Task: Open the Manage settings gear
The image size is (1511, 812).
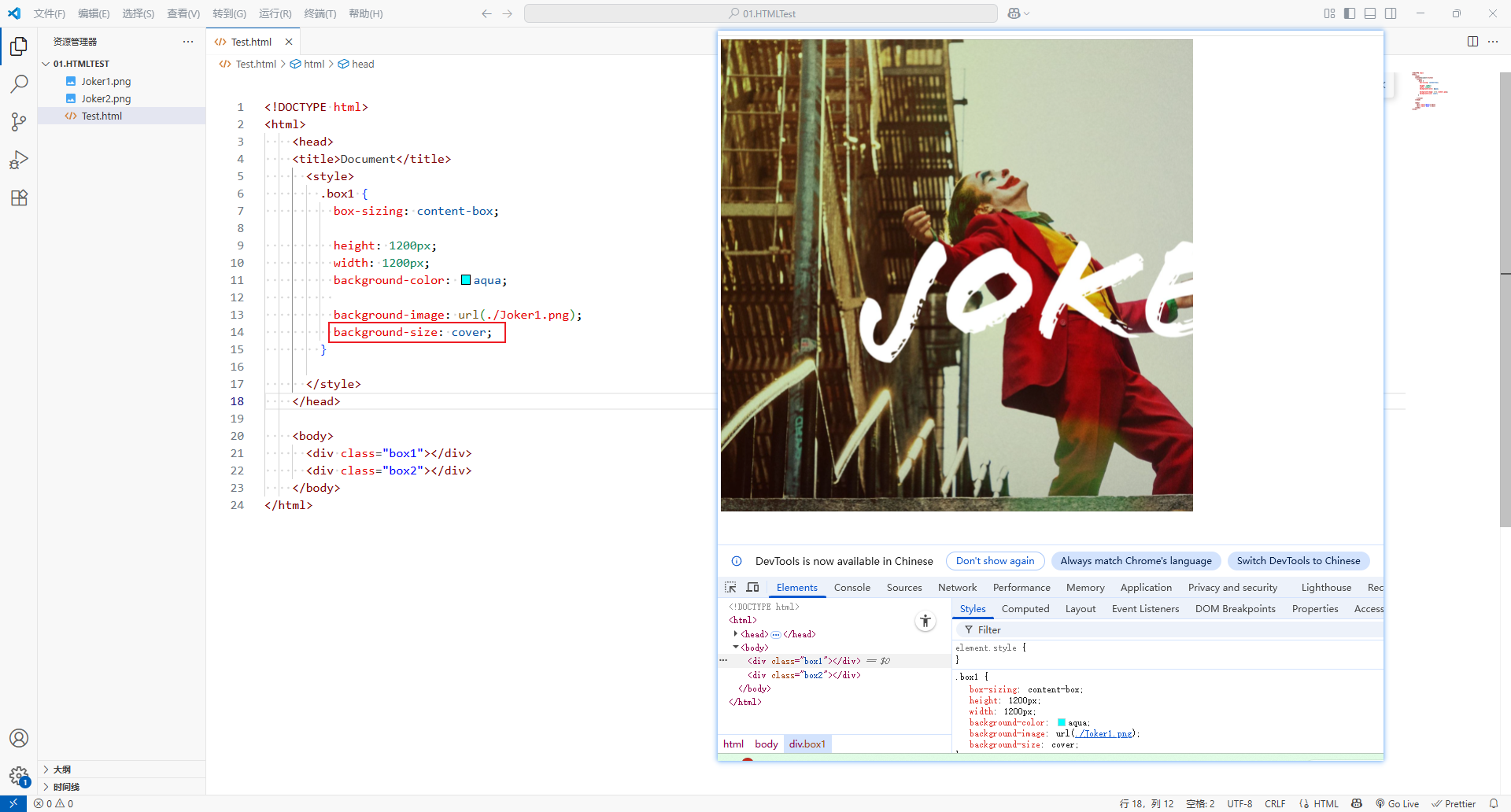Action: tap(19, 776)
